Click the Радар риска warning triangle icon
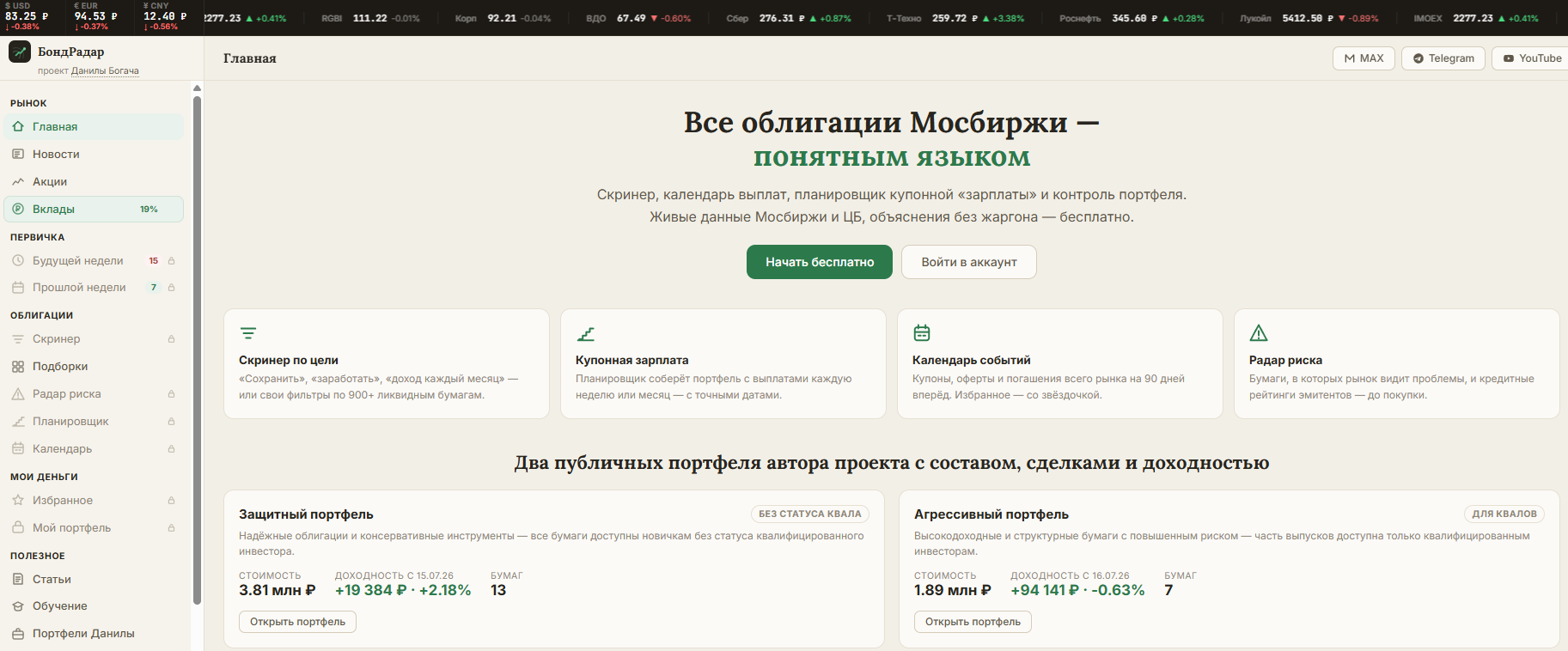The image size is (1568, 651). tap(1259, 333)
